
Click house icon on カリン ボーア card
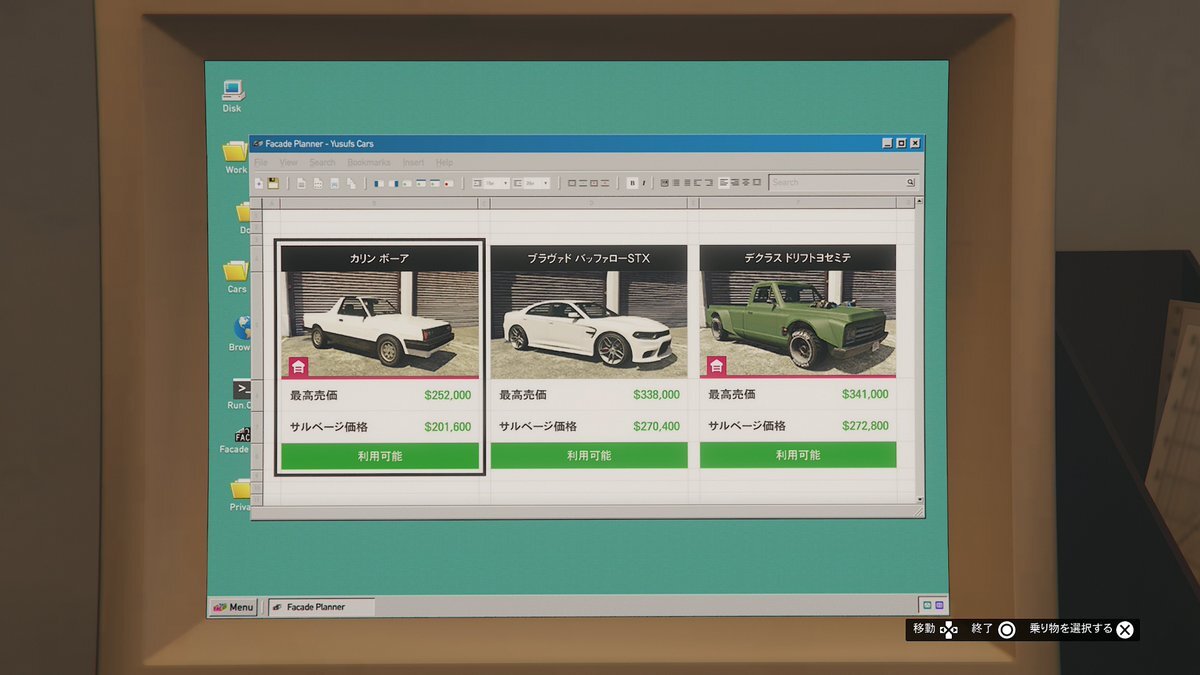298,367
